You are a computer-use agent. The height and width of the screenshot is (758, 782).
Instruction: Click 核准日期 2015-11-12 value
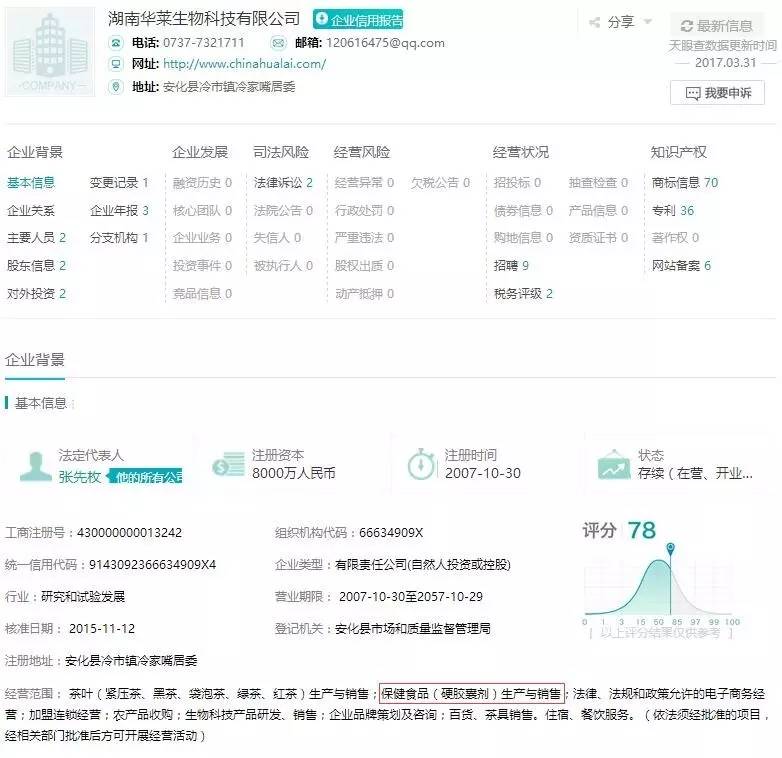click(x=102, y=628)
